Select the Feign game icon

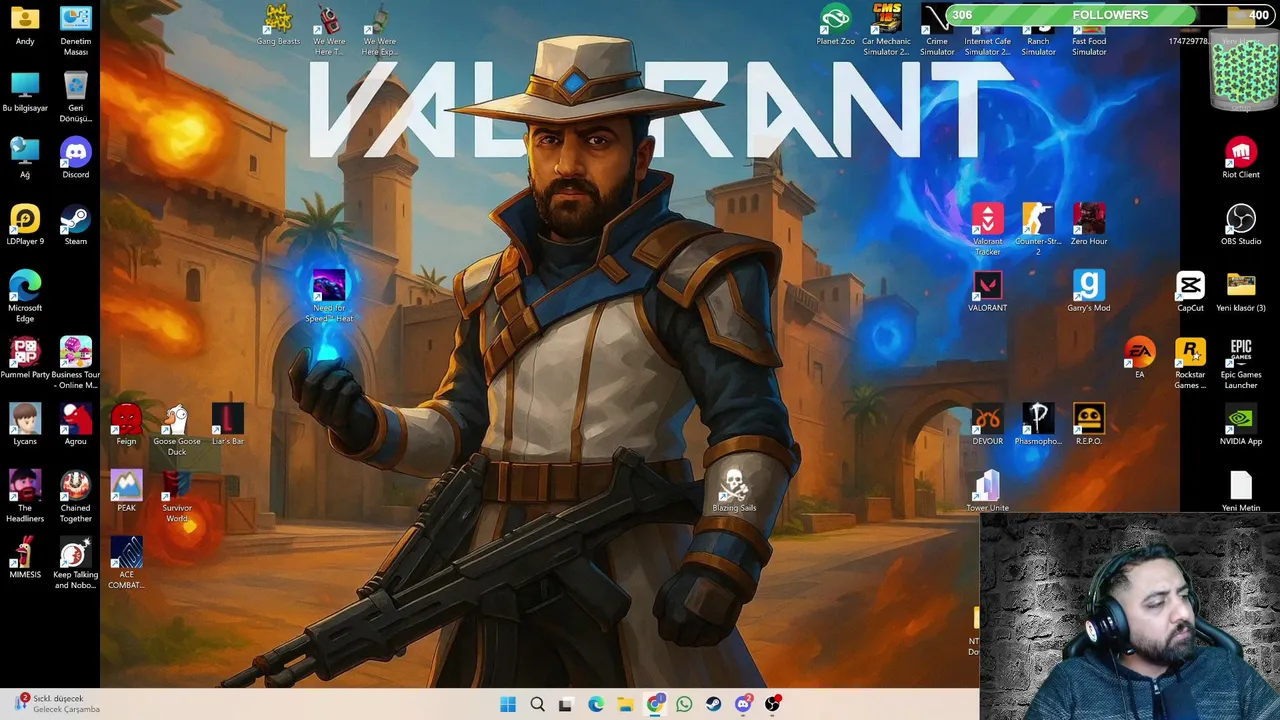click(126, 426)
